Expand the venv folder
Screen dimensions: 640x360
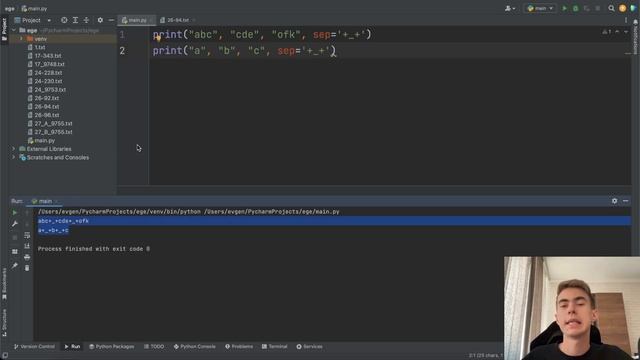click(x=21, y=39)
